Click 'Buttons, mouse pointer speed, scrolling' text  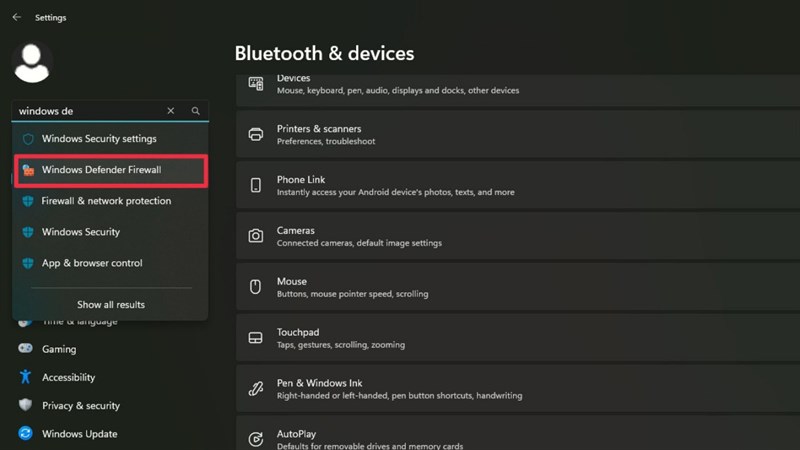353,294
